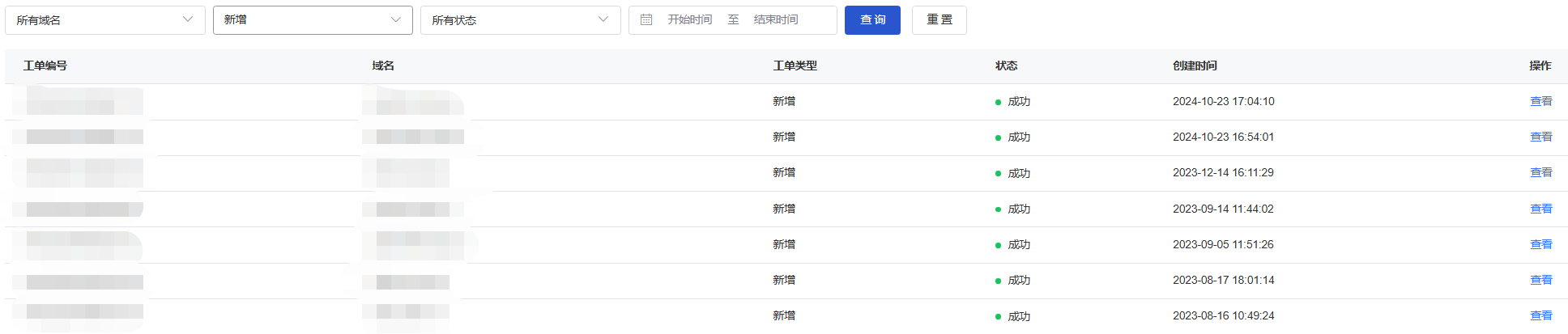View the order created 2023-09-05 11:51:26
Screen dimensions: 1568x334
coord(1540,244)
